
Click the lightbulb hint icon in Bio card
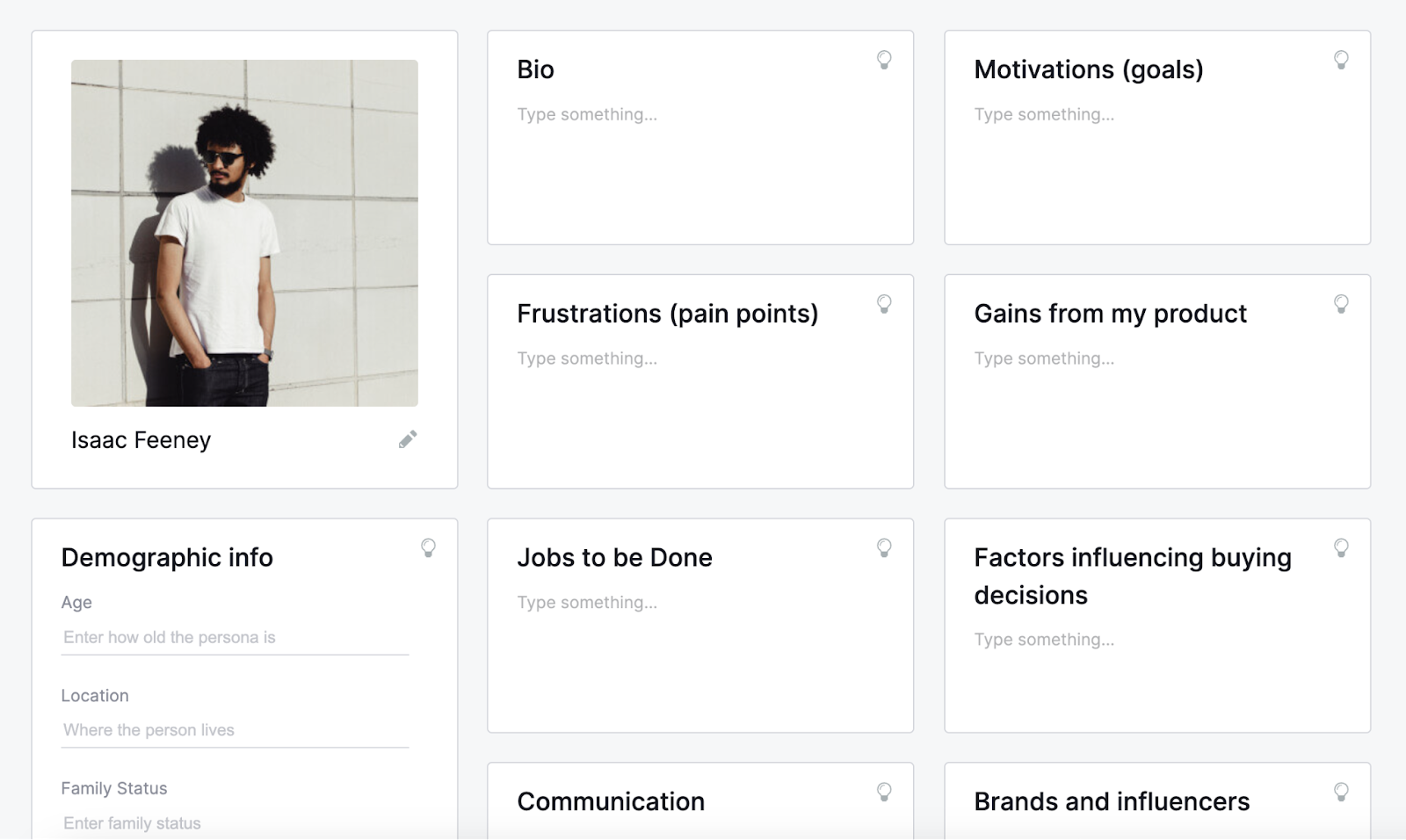coord(884,60)
